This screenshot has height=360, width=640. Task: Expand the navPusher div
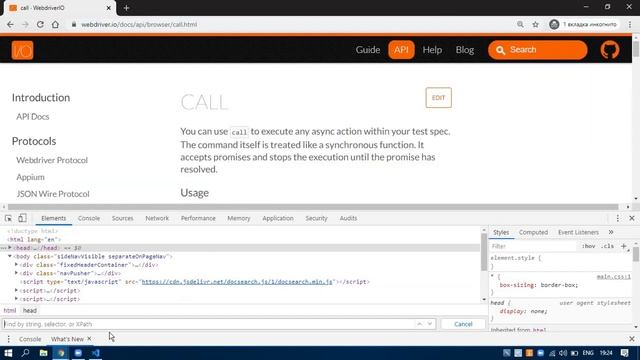(x=16, y=273)
